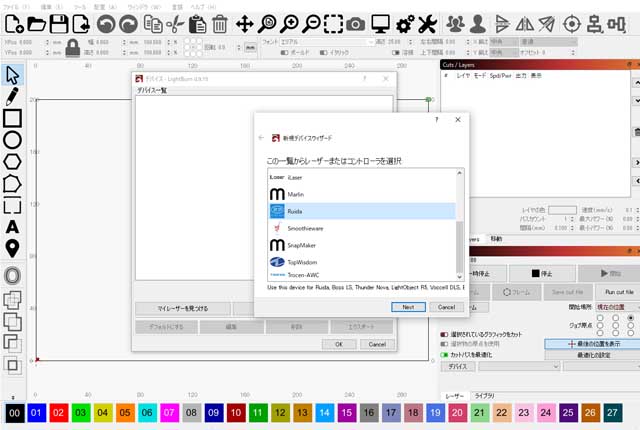Pick green layer color swatch 03
This screenshot has width=640, height=430.
click(x=80, y=412)
